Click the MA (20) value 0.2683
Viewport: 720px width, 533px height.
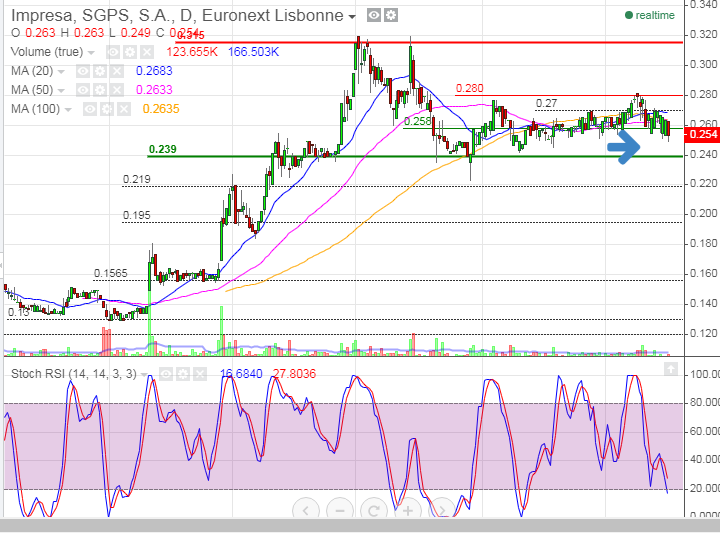pos(154,71)
